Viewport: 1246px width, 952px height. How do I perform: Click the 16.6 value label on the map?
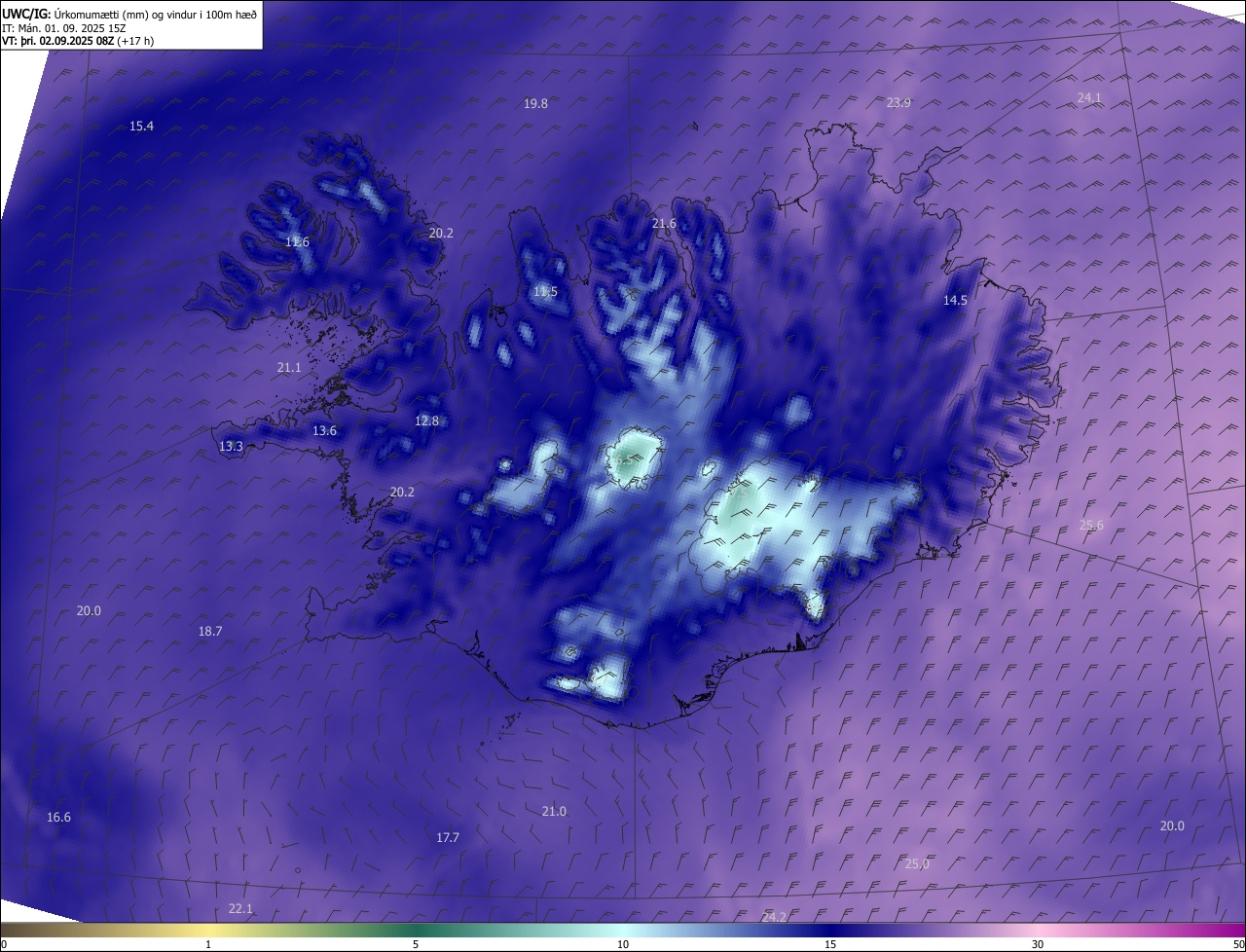[x=58, y=818]
